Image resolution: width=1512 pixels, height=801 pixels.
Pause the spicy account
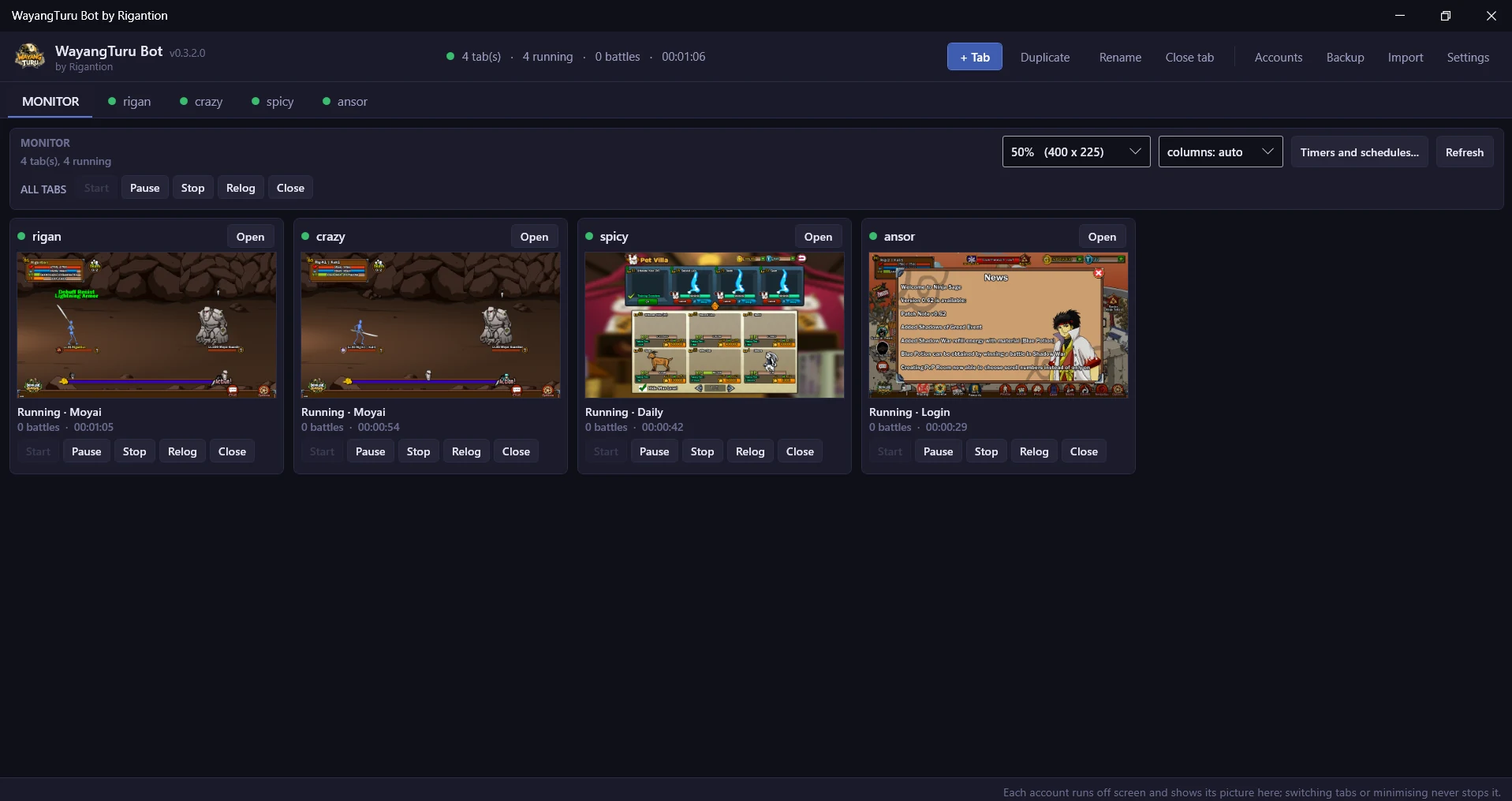pyautogui.click(x=654, y=451)
